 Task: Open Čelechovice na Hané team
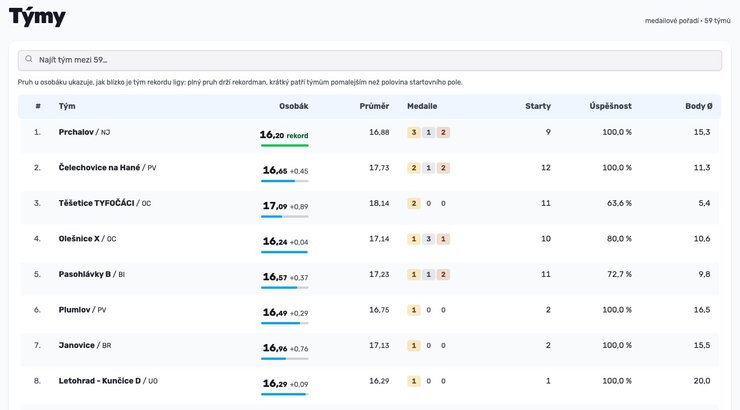(99, 167)
